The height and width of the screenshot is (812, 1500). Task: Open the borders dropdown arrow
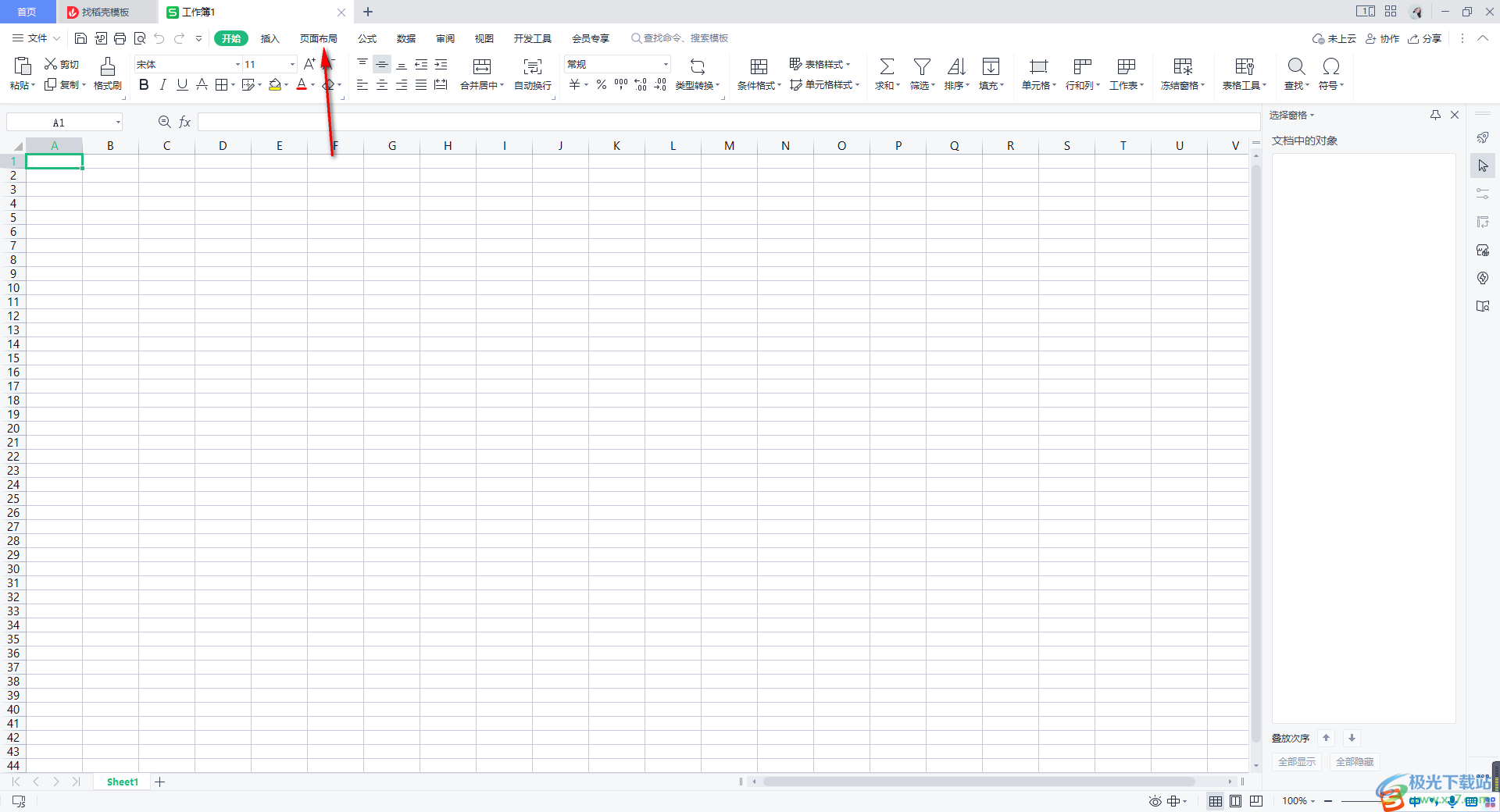click(x=233, y=85)
